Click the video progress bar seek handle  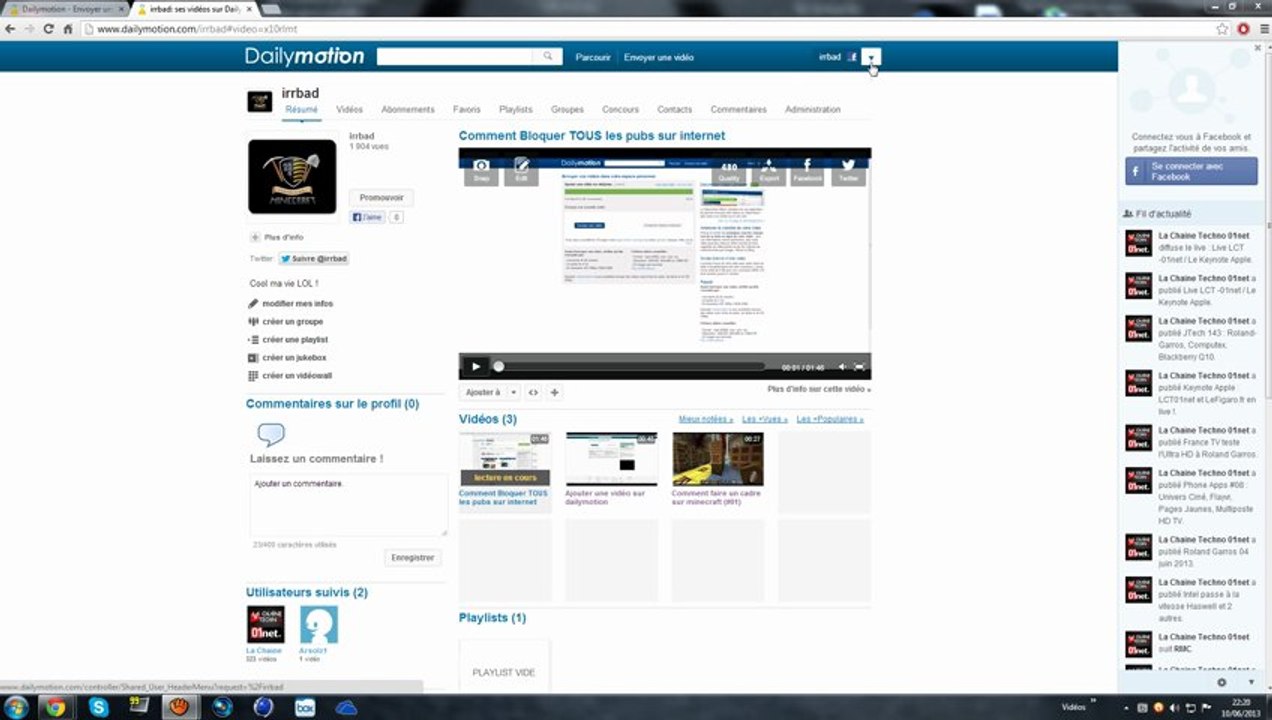click(498, 367)
